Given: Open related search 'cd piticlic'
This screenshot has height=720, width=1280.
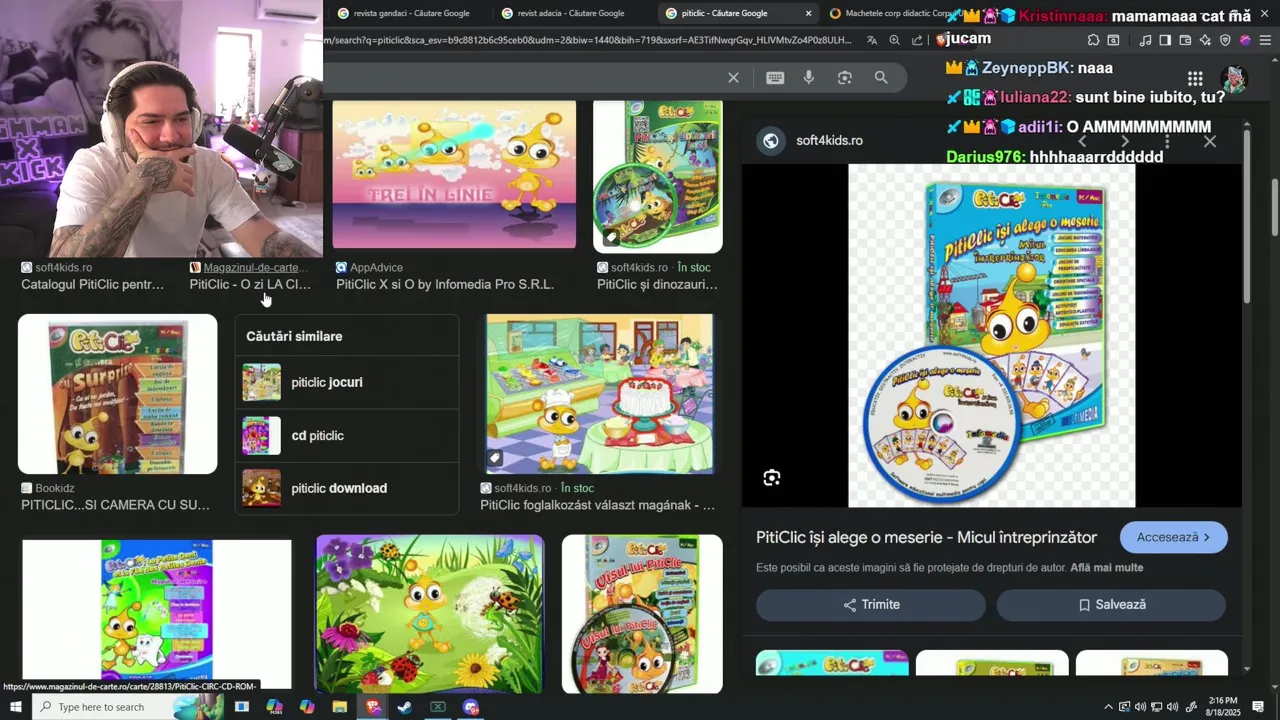Looking at the screenshot, I should 347,436.
